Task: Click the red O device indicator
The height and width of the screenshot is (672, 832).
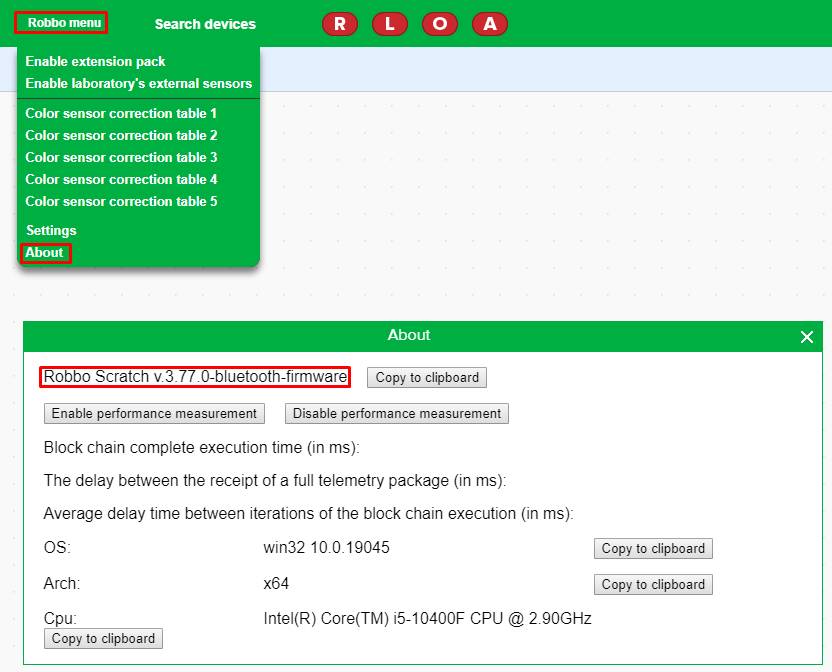Action: (440, 24)
